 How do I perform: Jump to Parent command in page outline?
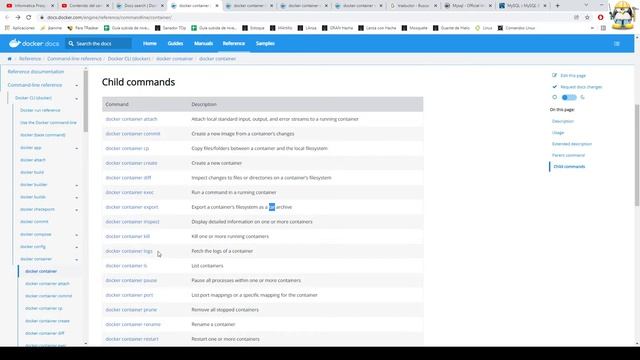tap(568, 156)
